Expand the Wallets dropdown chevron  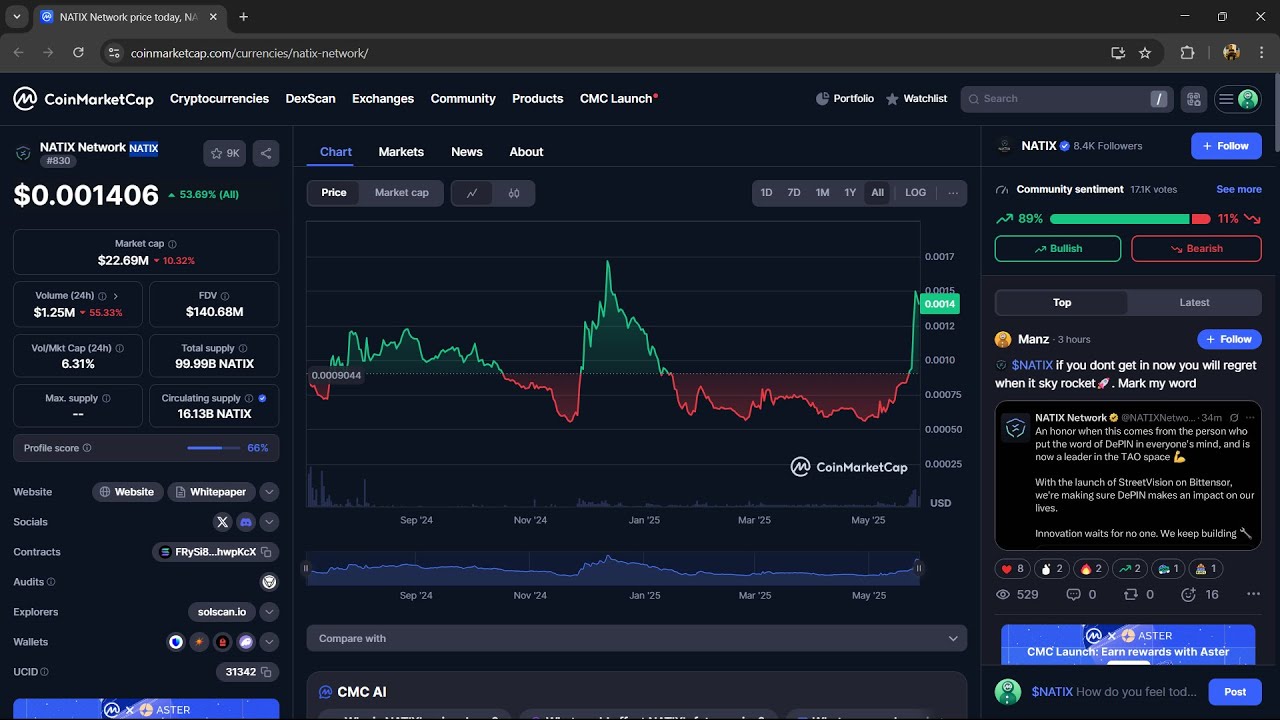click(x=269, y=642)
